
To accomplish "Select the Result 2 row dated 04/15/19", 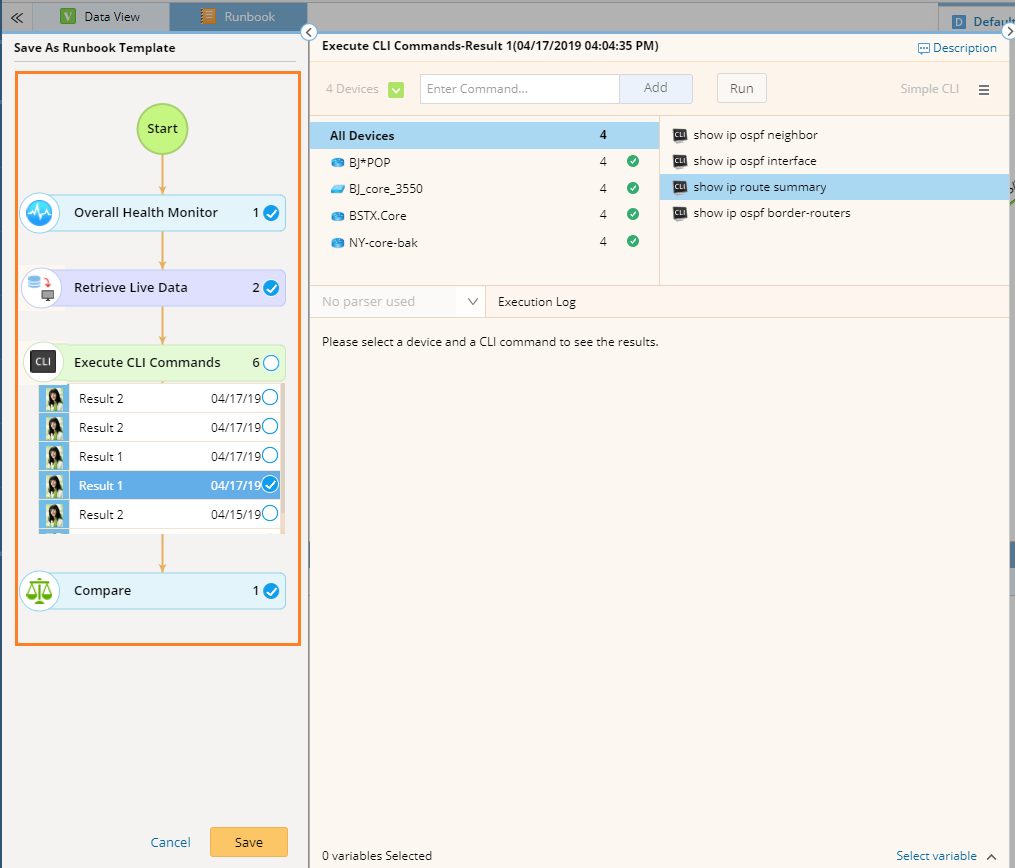I will pyautogui.click(x=159, y=515).
